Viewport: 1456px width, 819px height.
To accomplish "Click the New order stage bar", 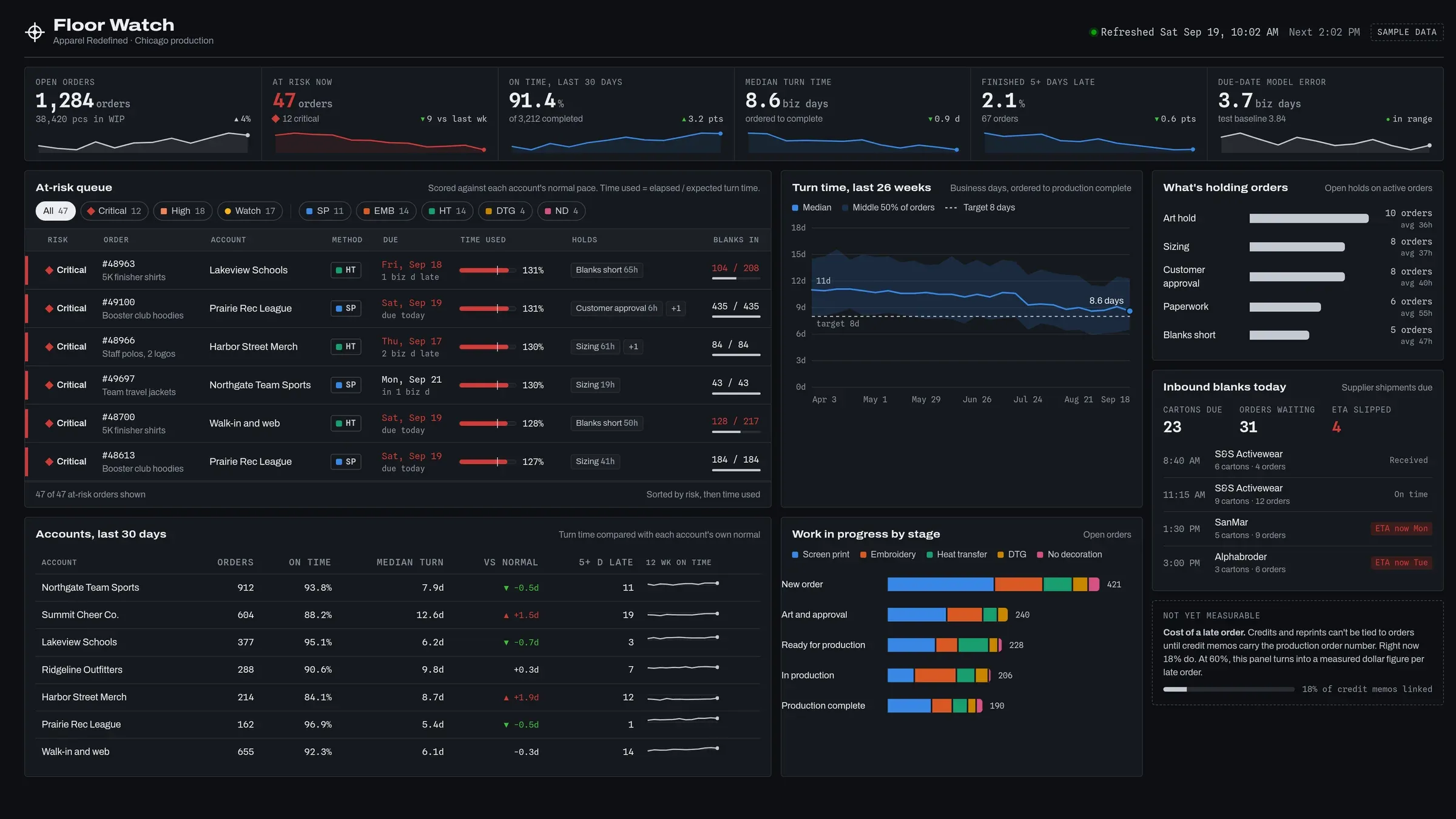I will tap(993, 584).
